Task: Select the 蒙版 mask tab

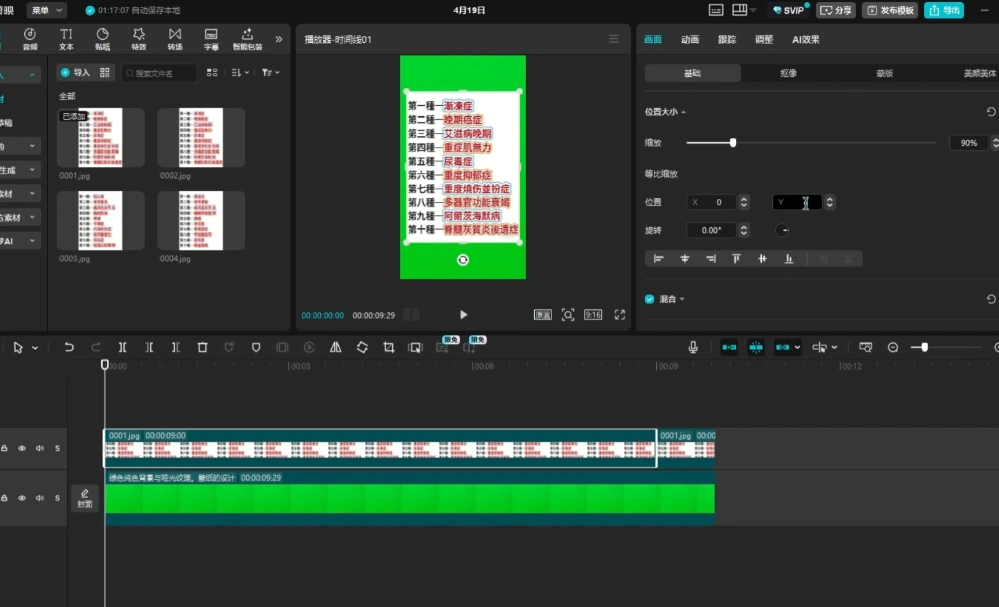Action: 884,73
